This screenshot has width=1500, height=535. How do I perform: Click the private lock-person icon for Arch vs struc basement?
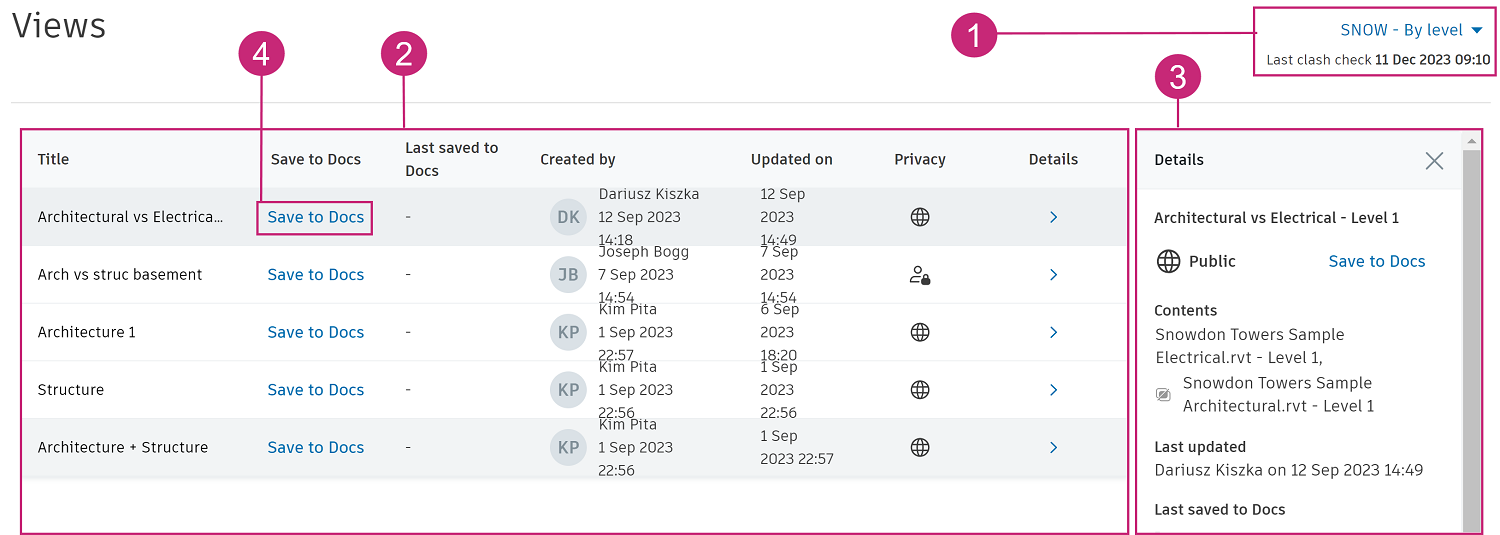pos(920,275)
